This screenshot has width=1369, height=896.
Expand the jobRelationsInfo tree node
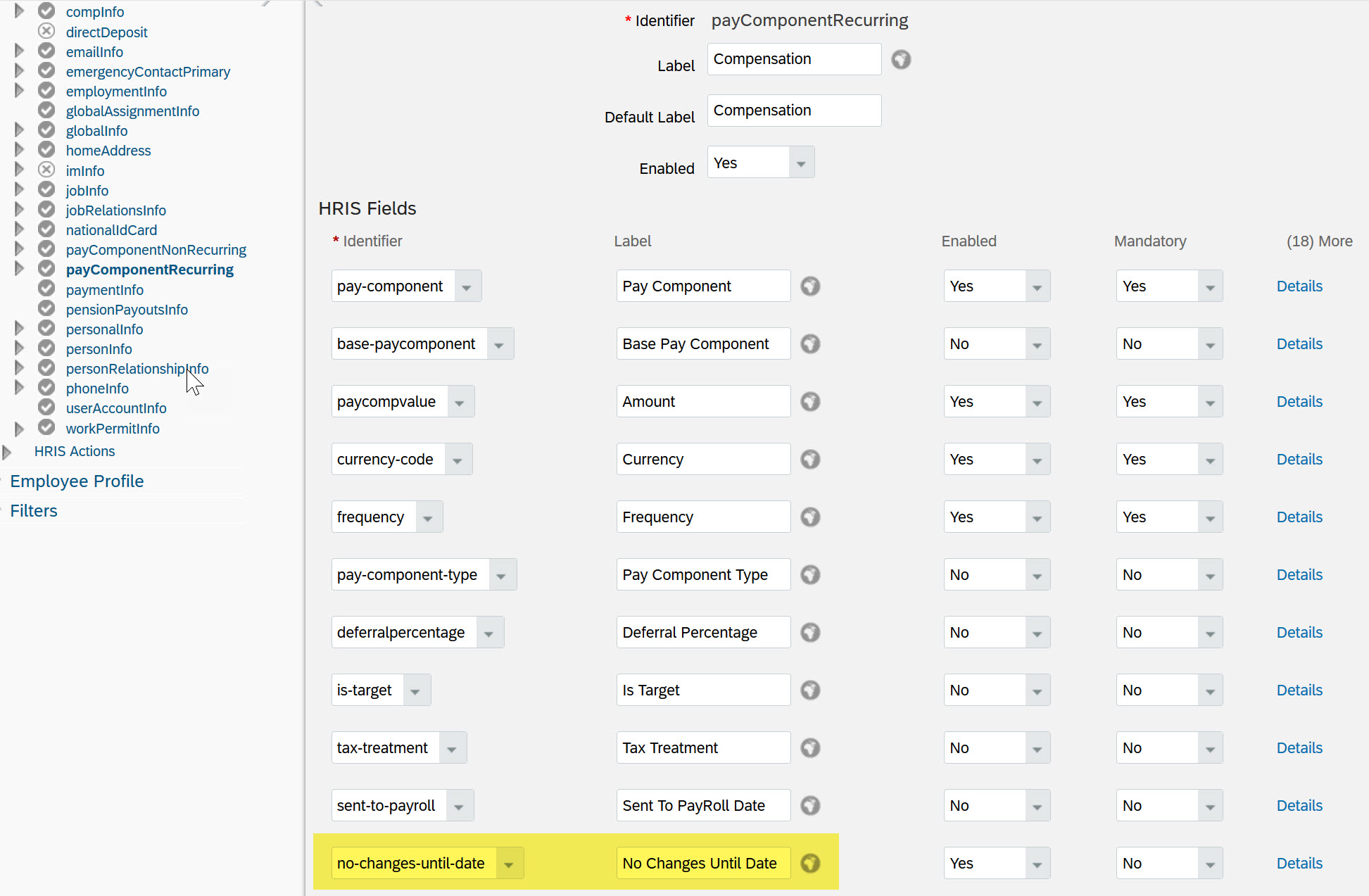pos(19,209)
